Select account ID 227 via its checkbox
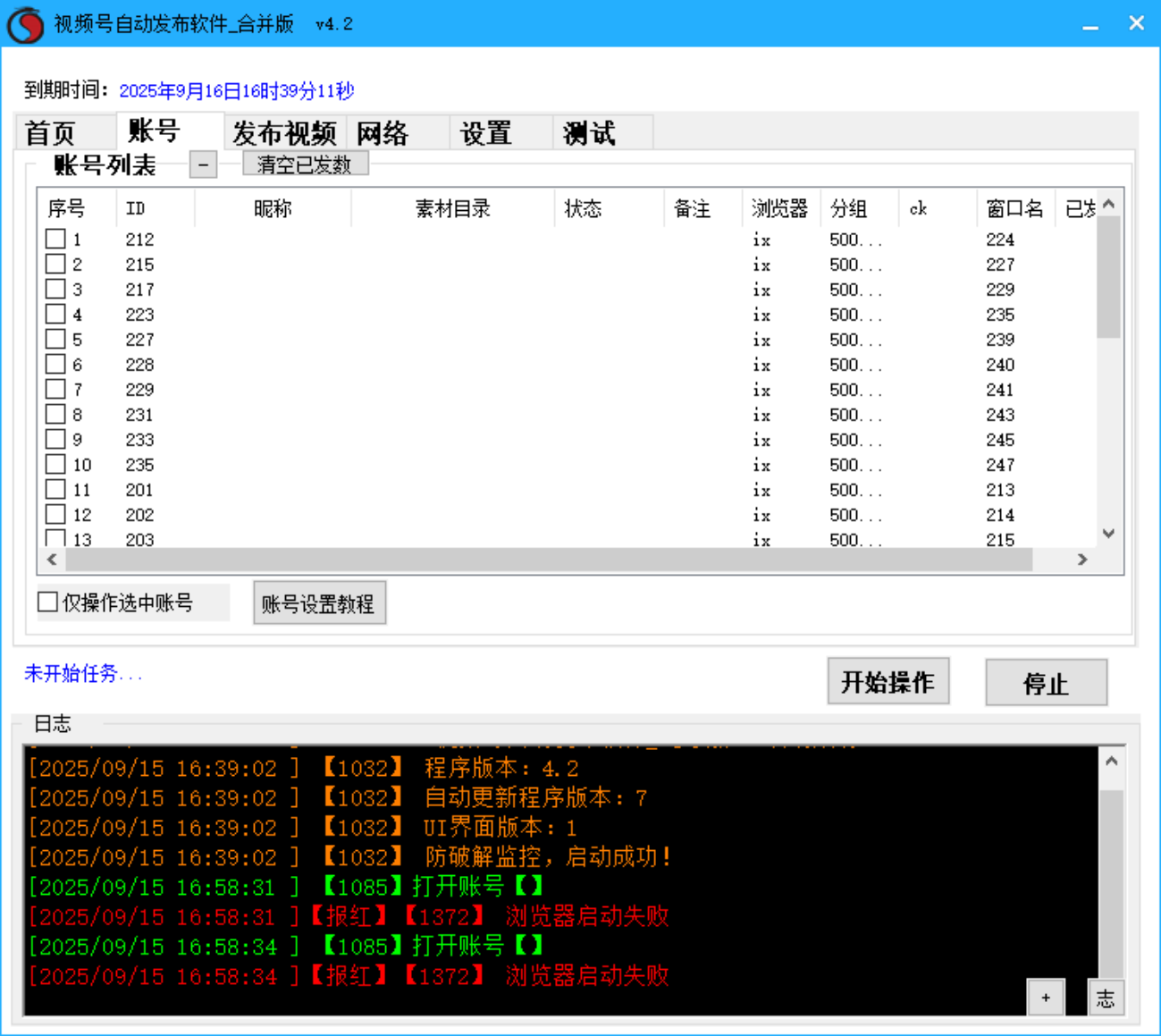The width and height of the screenshot is (1161, 1036). (55, 339)
